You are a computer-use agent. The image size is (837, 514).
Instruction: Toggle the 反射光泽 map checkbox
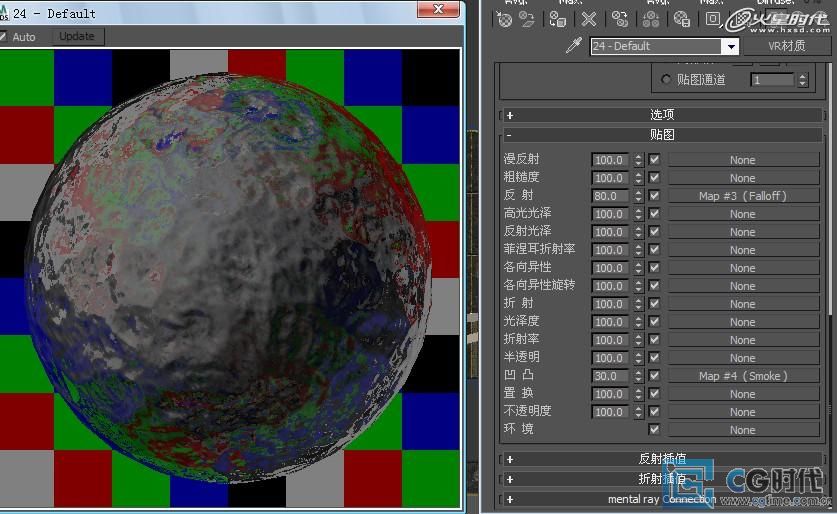654,232
